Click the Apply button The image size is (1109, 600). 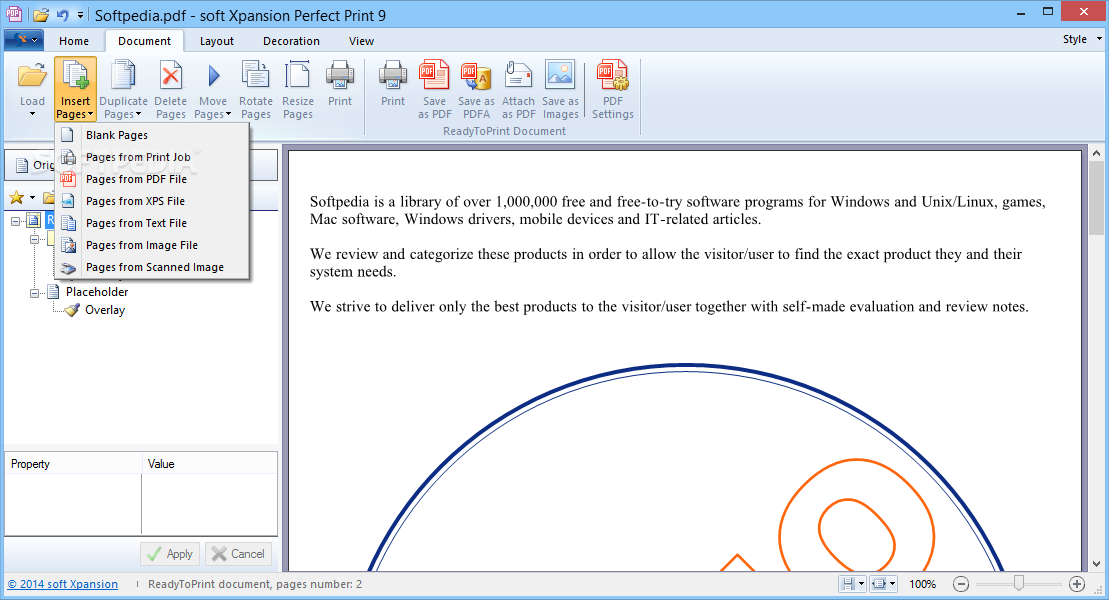pos(170,554)
